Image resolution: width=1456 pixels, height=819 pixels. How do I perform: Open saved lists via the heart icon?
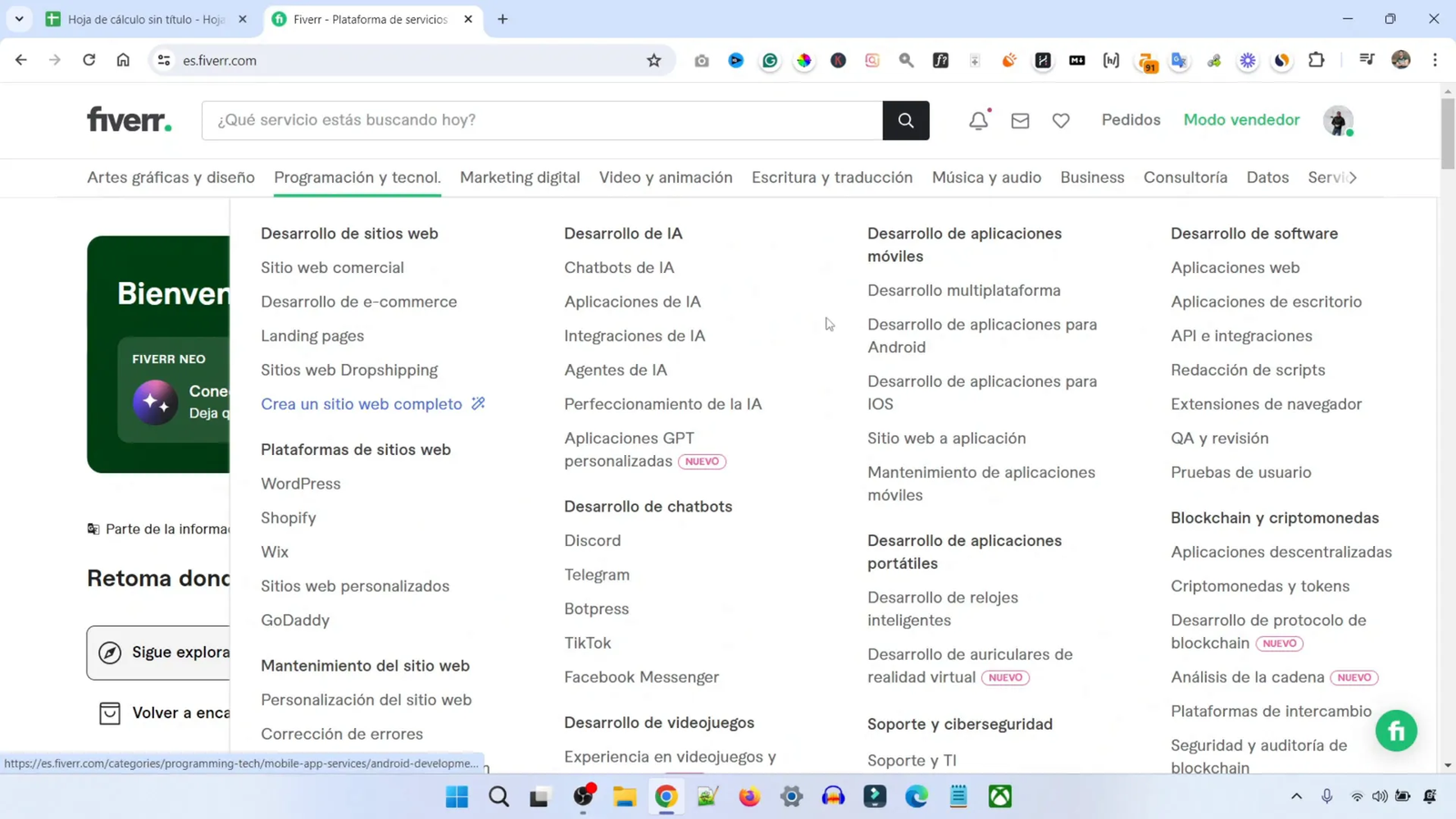[x=1060, y=119]
